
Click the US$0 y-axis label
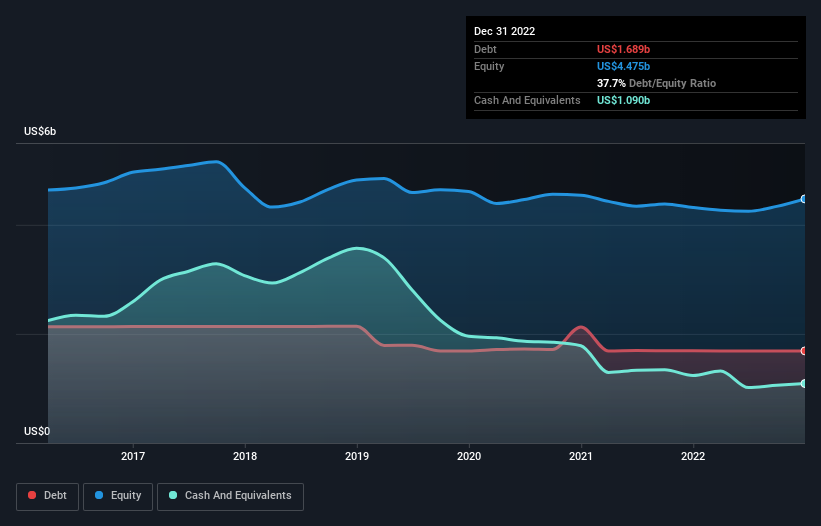click(37, 431)
